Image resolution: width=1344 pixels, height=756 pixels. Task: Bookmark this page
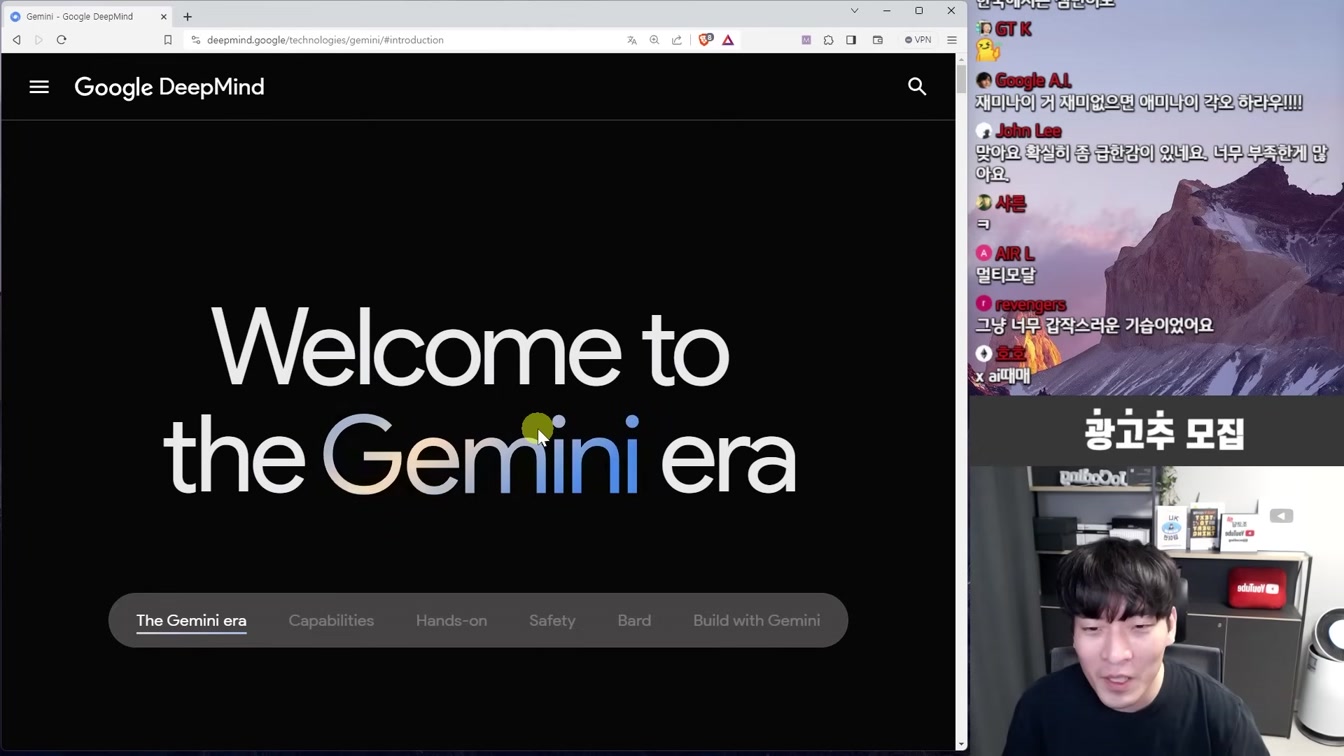pyautogui.click(x=168, y=40)
